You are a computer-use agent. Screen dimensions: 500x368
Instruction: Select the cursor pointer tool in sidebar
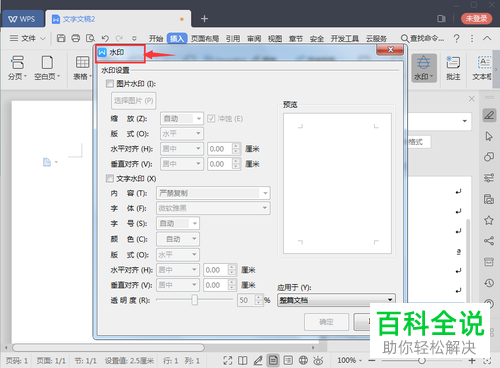[x=489, y=136]
